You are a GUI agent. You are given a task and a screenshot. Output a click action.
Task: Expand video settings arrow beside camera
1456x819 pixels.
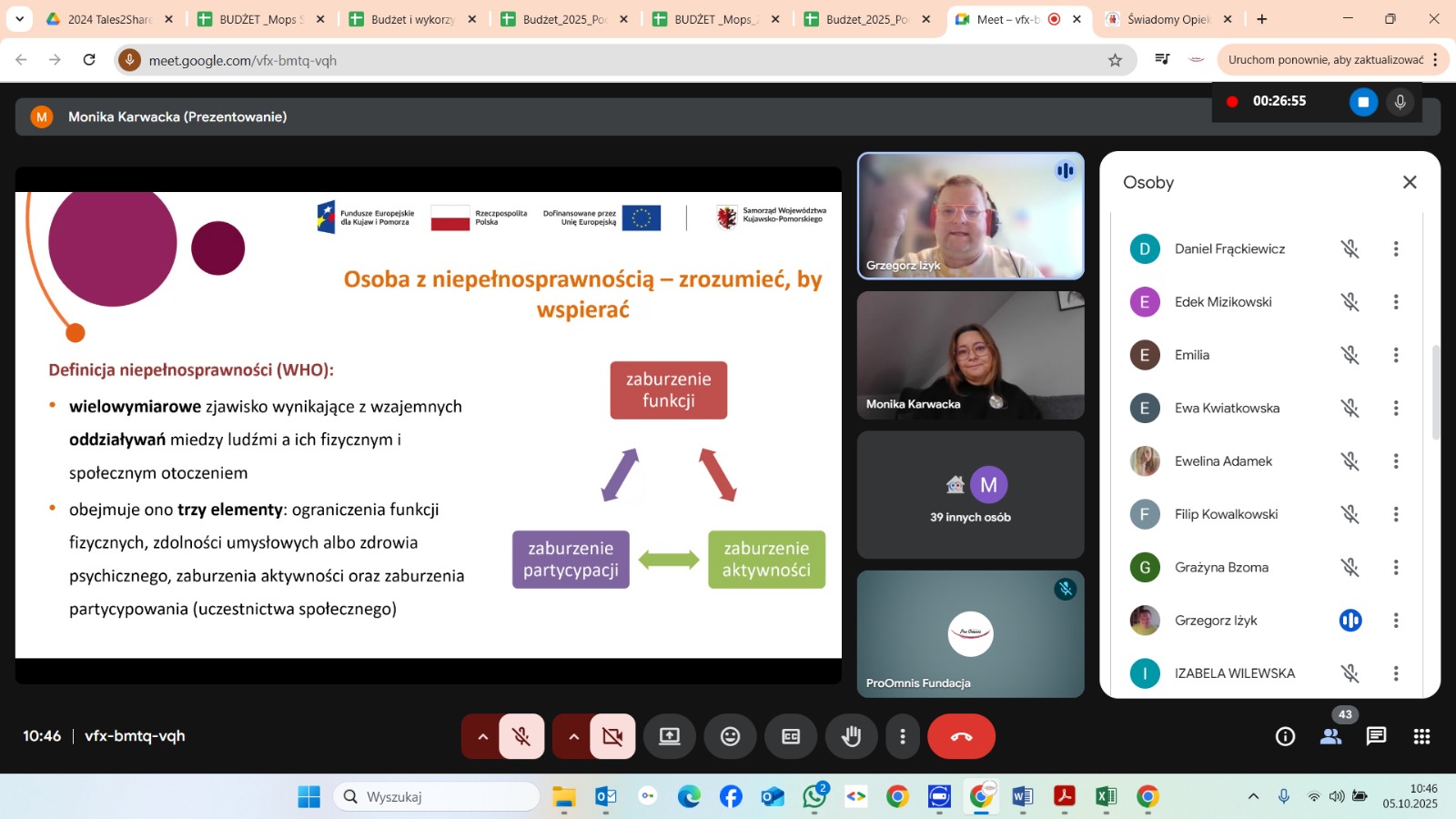click(573, 736)
